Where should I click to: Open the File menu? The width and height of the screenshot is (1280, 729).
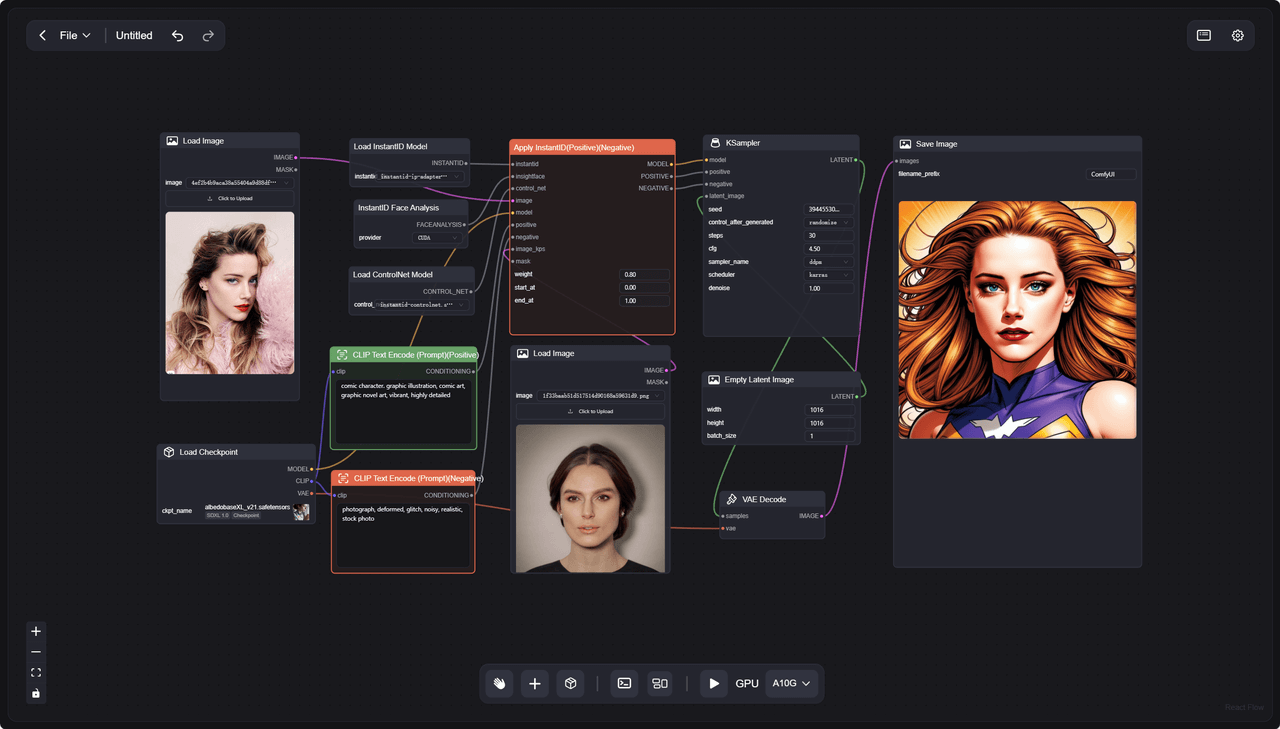click(x=75, y=35)
